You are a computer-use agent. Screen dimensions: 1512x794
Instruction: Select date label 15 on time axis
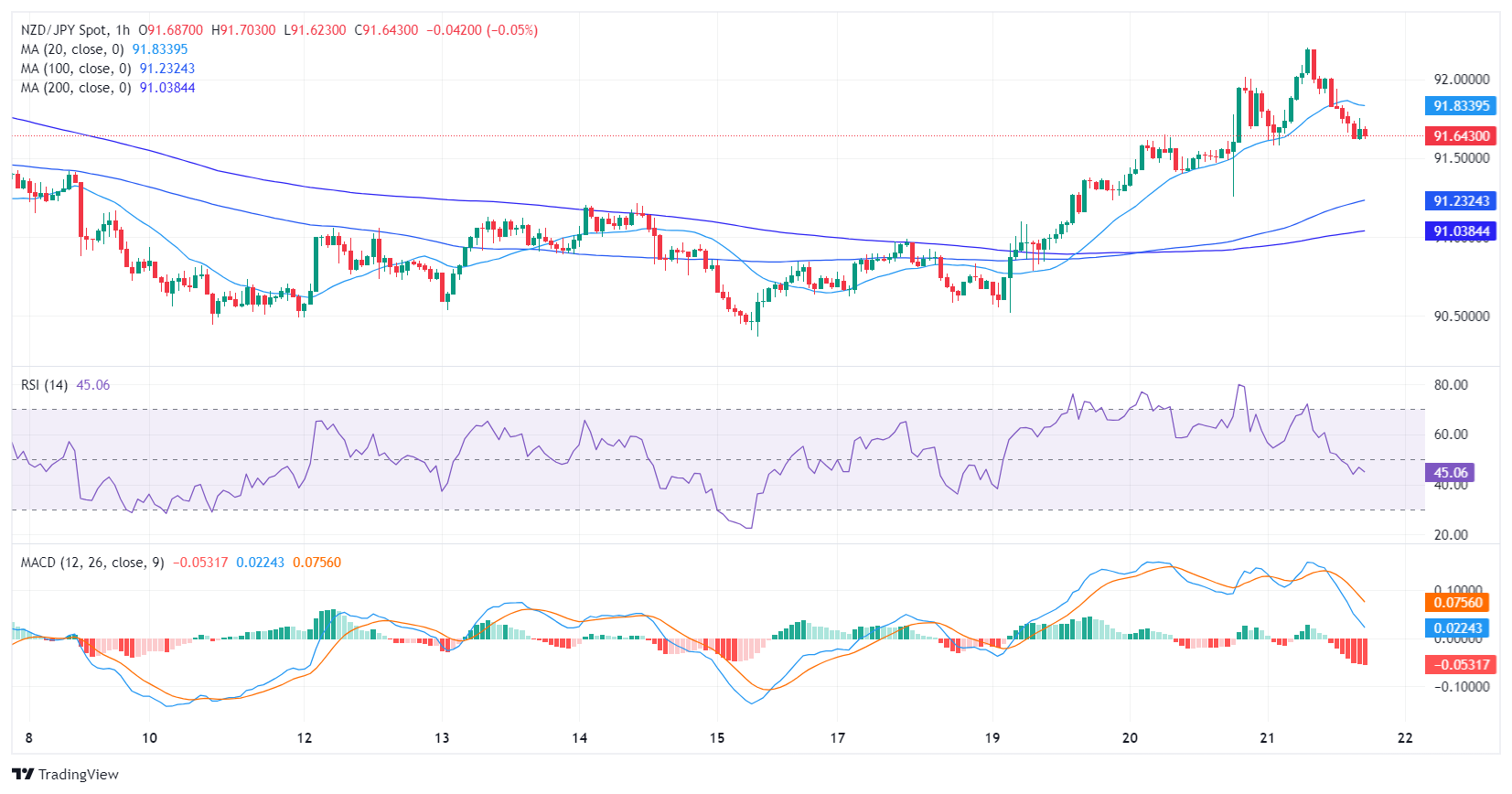(717, 738)
